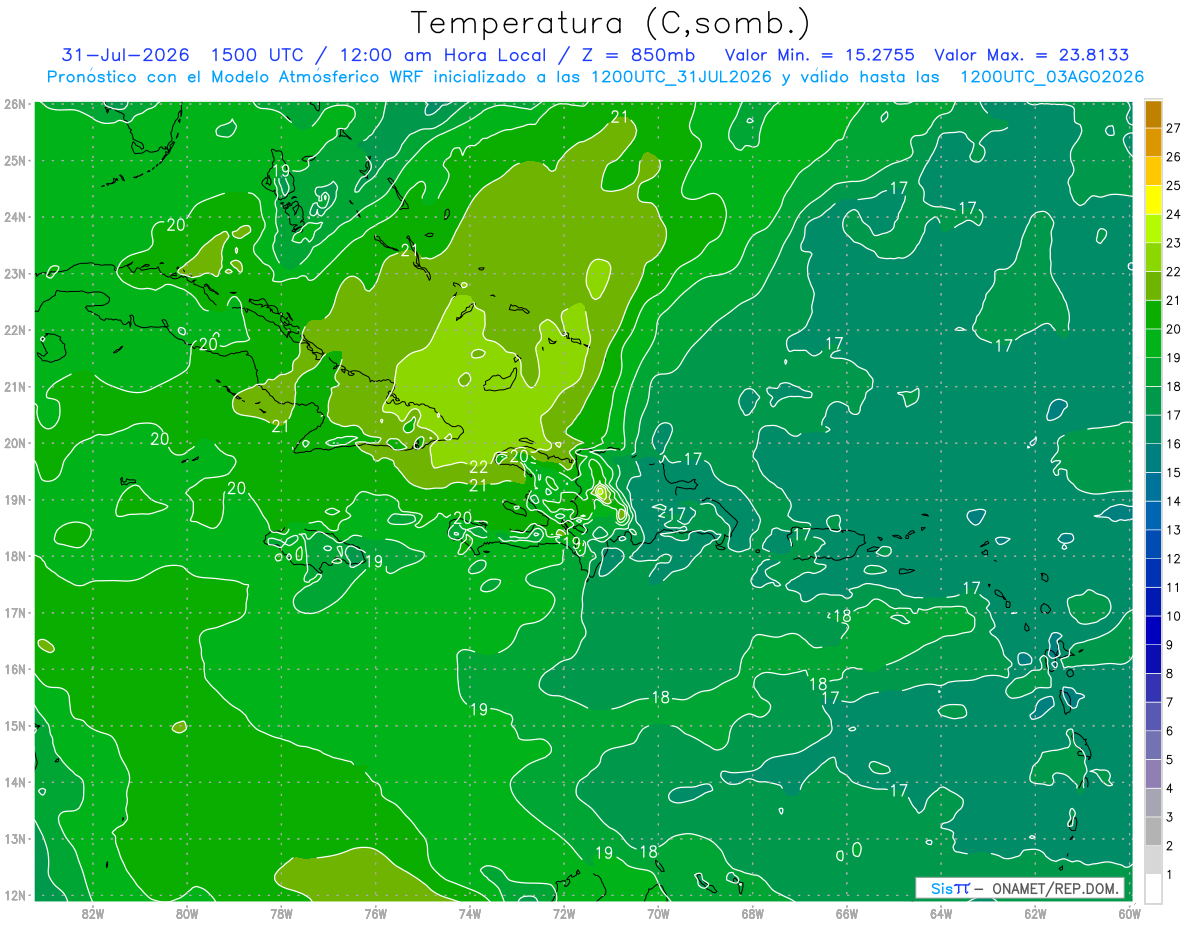Click the 'ONAMET/REP.DOM.' credit label
1200x927 pixels.
1055,888
